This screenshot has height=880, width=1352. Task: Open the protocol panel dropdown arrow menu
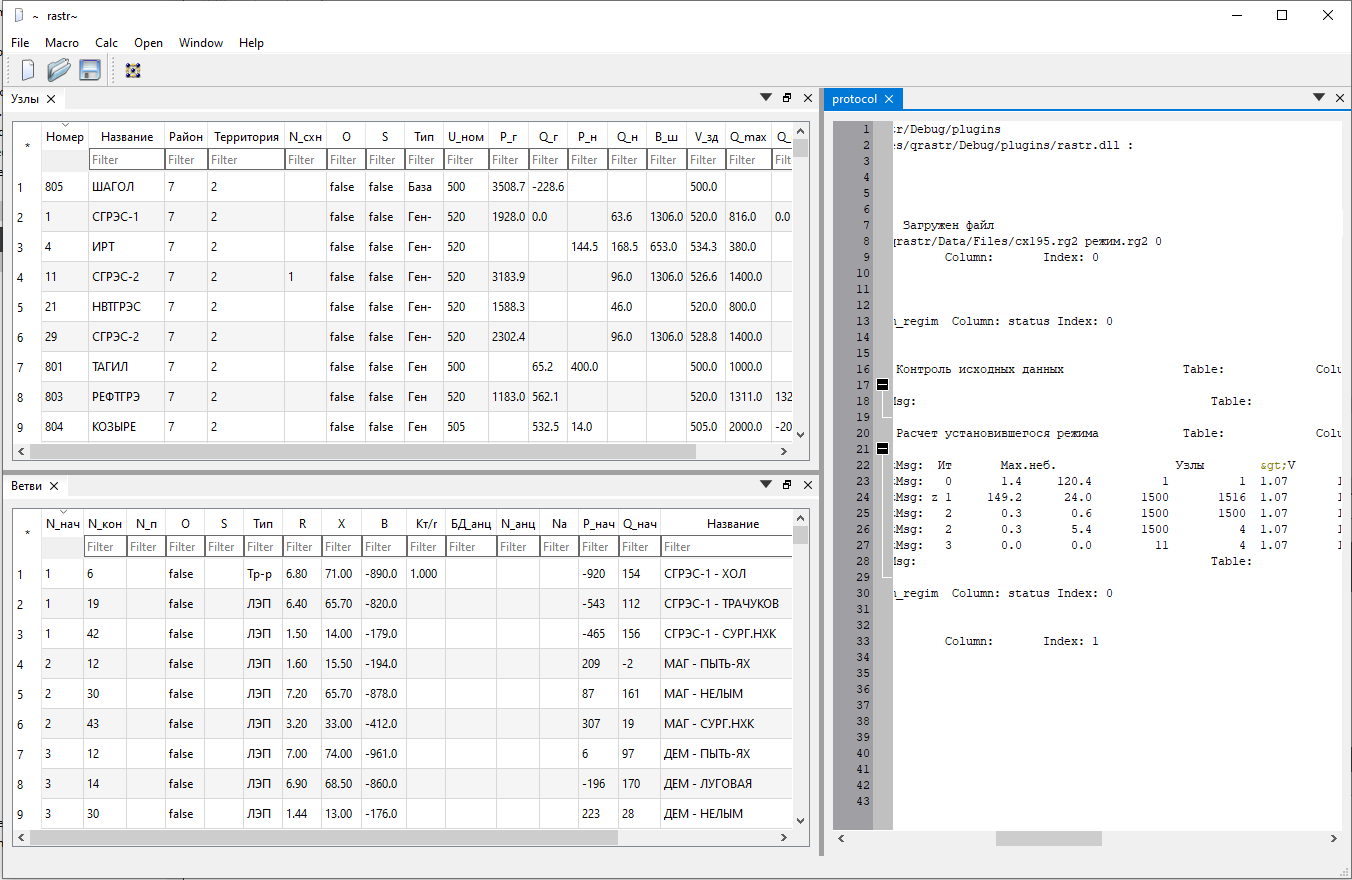[x=1319, y=98]
